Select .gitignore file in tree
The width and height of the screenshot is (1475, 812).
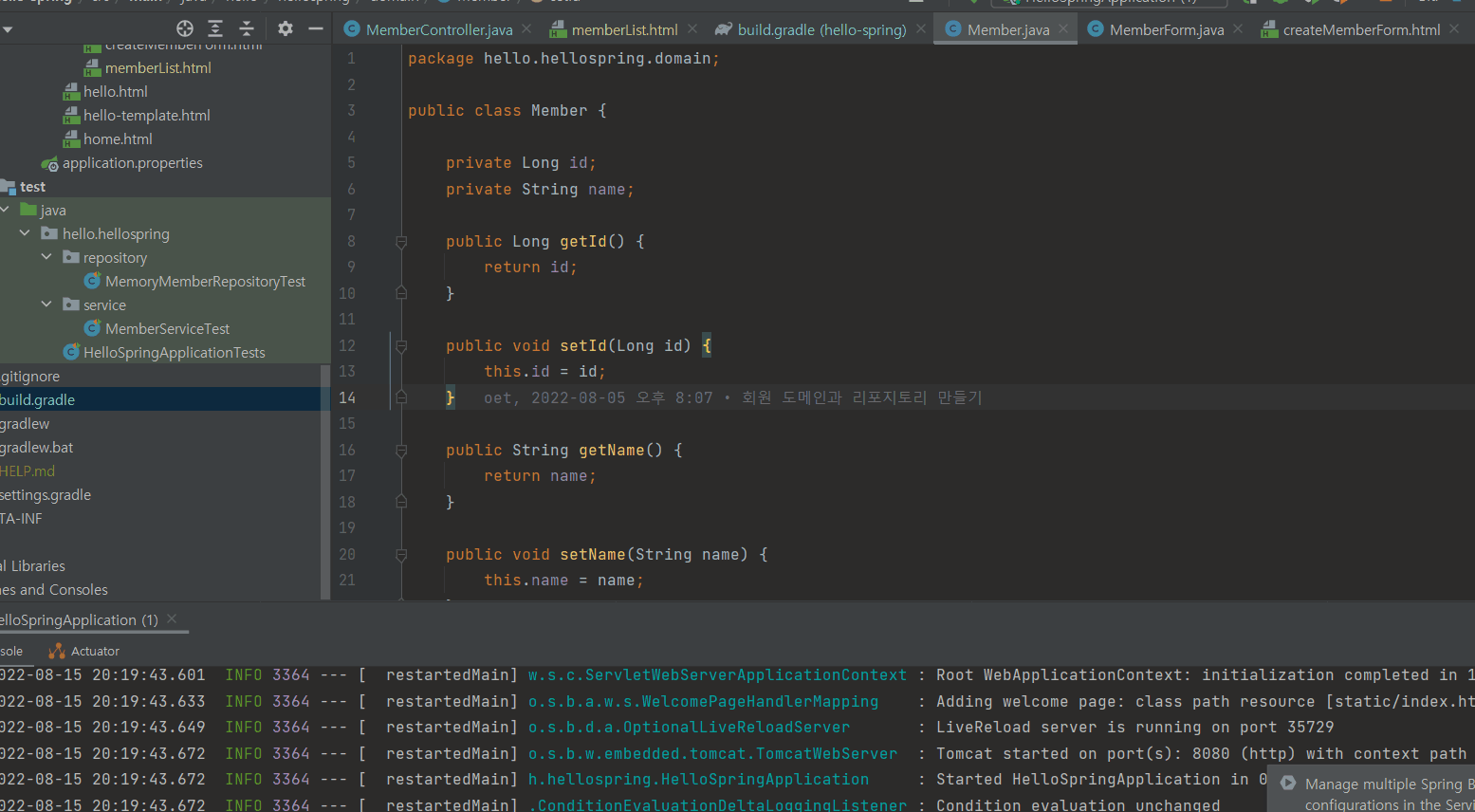(x=29, y=377)
